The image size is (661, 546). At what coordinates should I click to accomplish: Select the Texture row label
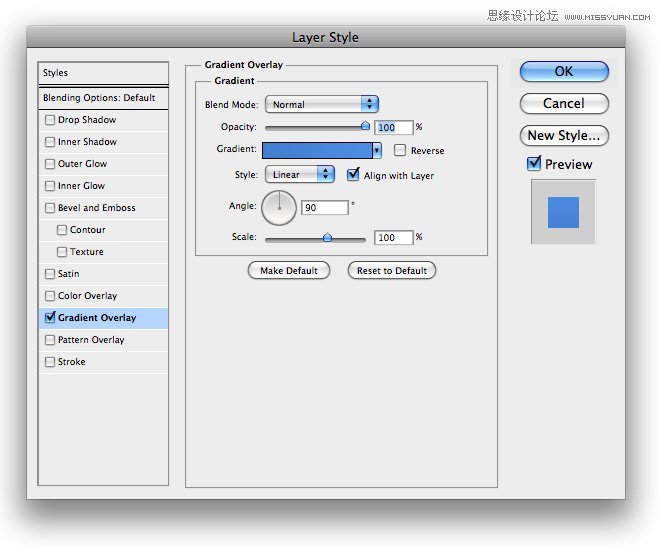[87, 251]
